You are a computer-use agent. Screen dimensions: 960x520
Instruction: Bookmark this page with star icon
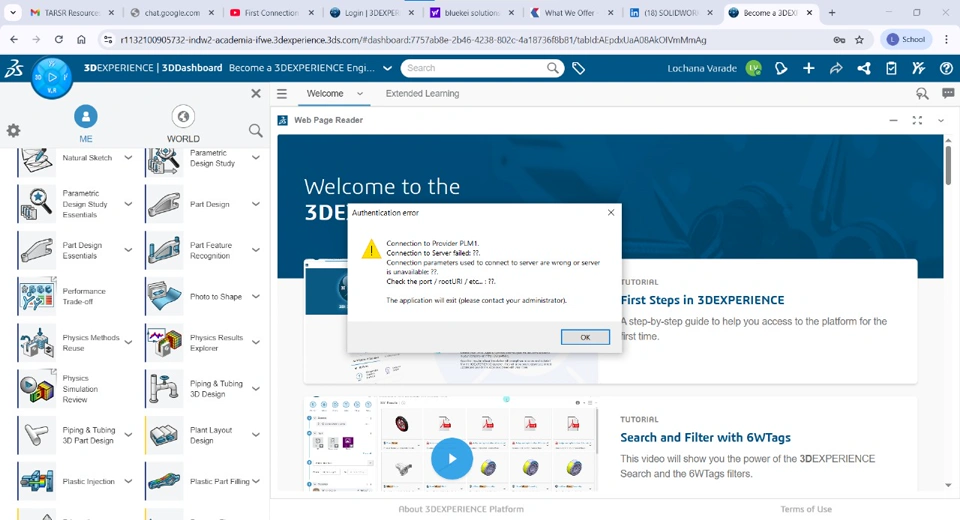click(x=860, y=40)
